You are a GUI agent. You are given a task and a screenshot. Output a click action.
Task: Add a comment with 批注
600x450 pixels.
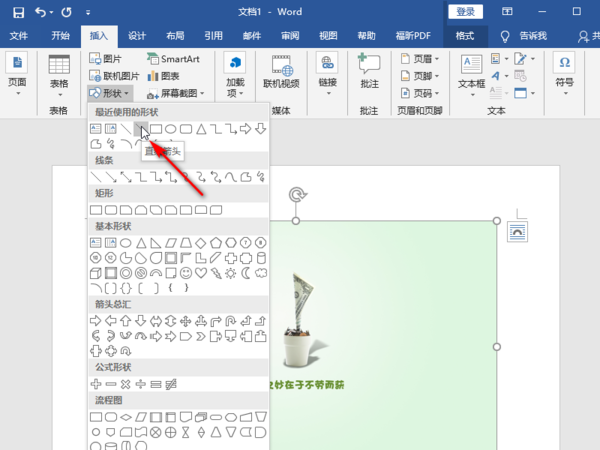click(369, 72)
